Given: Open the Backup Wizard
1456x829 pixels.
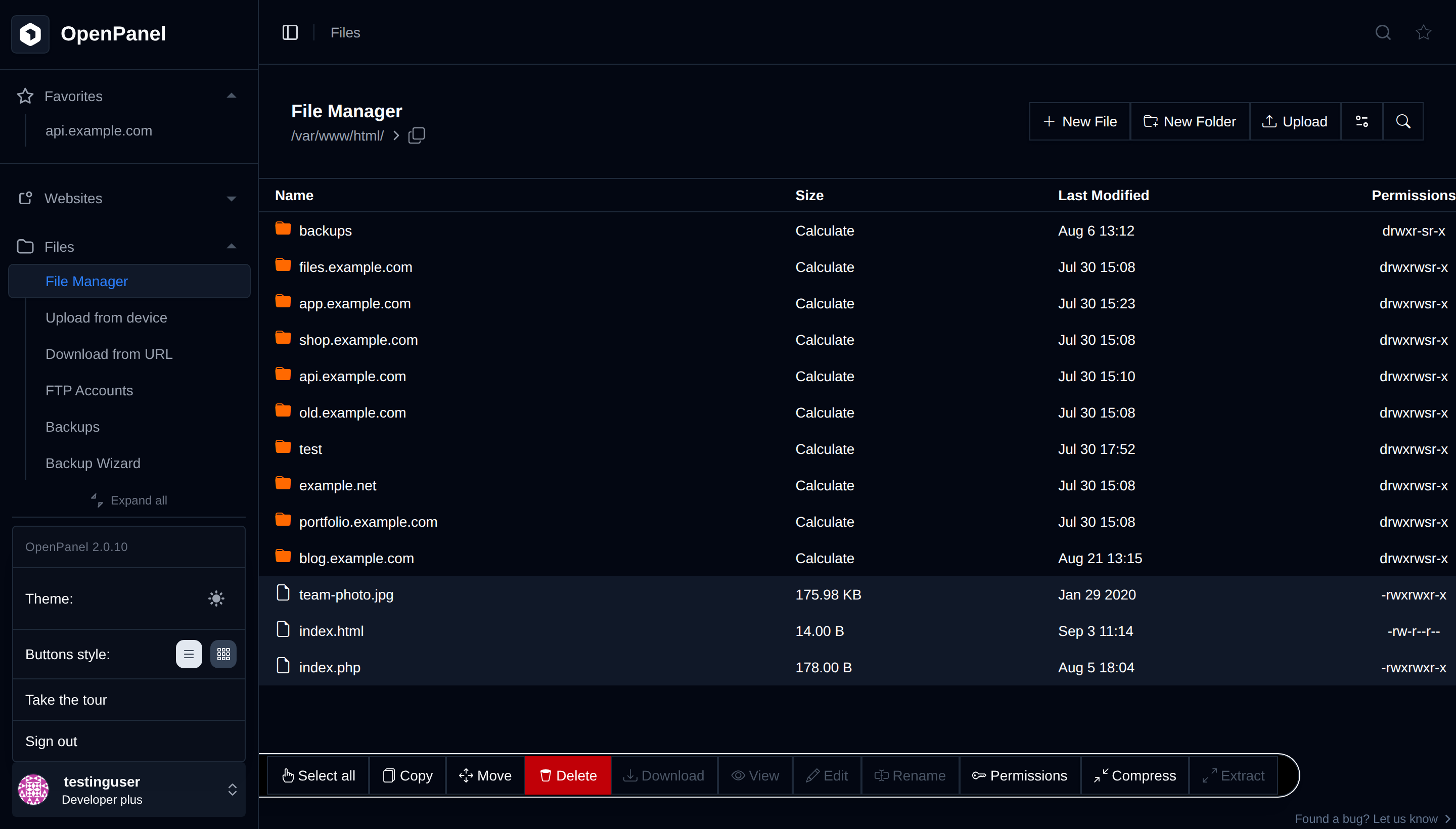Looking at the screenshot, I should (x=93, y=464).
